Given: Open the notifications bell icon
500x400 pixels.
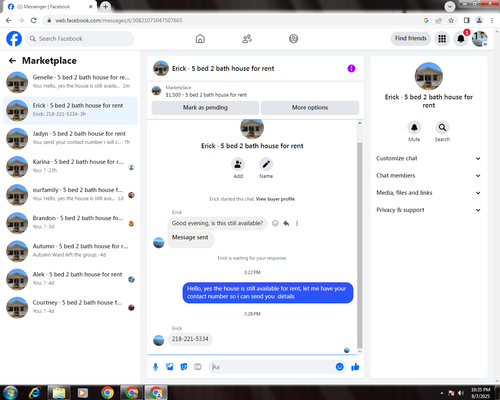Looking at the screenshot, I should (x=461, y=39).
